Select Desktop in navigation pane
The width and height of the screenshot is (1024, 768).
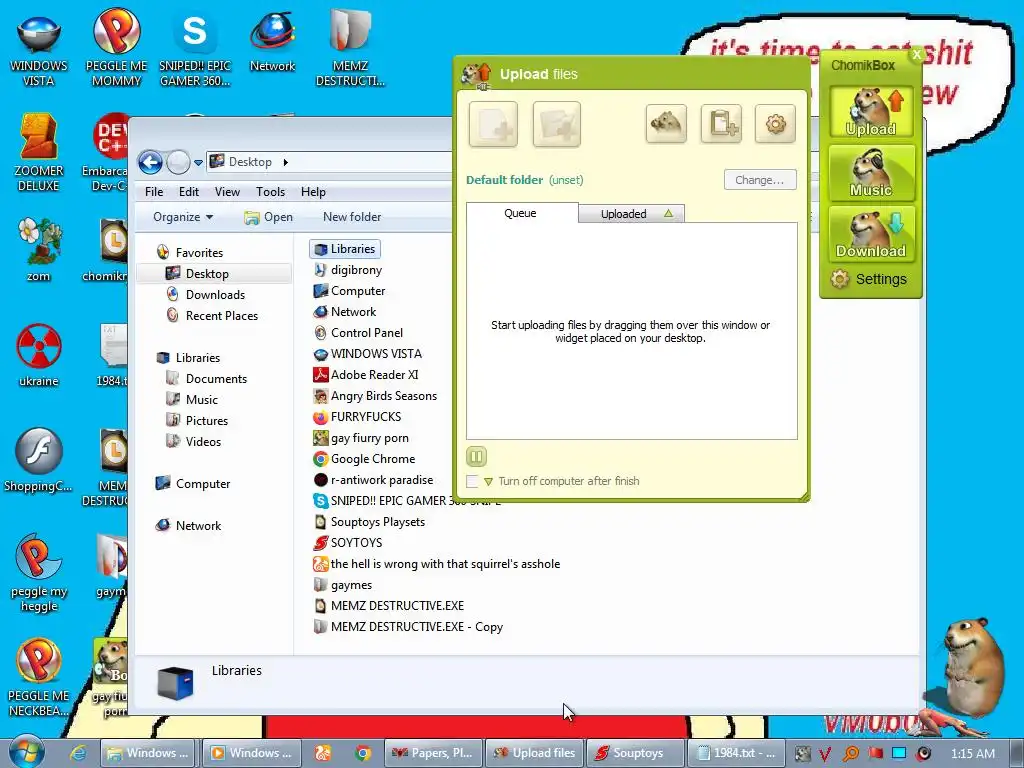pyautogui.click(x=215, y=274)
